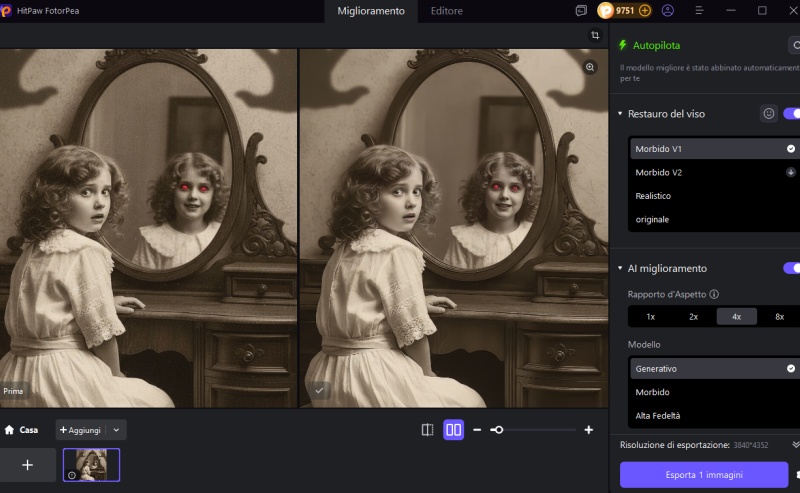
Task: Toggle AI miglioramento switch
Action: click(x=792, y=268)
